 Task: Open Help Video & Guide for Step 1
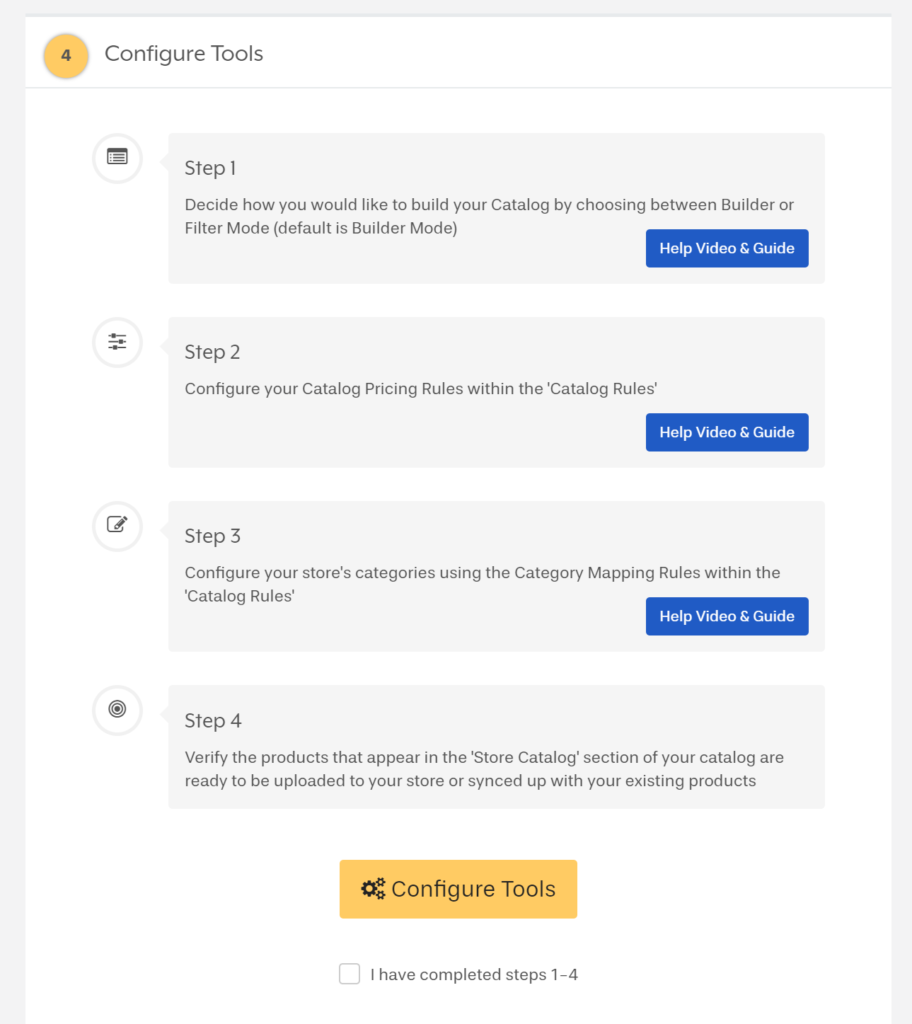(727, 248)
